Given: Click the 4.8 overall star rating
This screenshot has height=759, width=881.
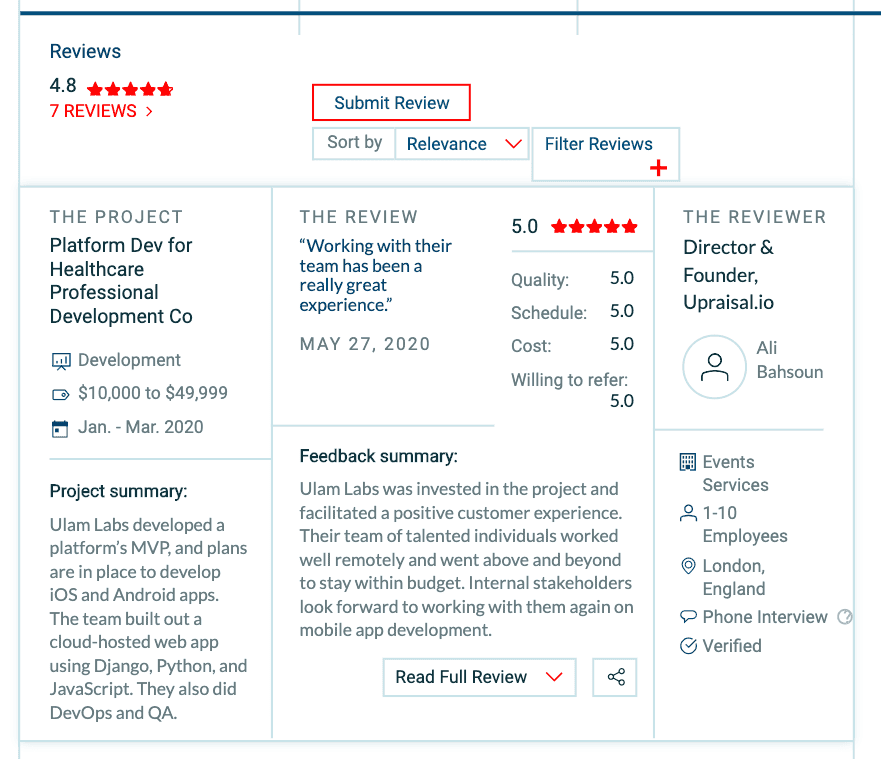Looking at the screenshot, I should 130,88.
